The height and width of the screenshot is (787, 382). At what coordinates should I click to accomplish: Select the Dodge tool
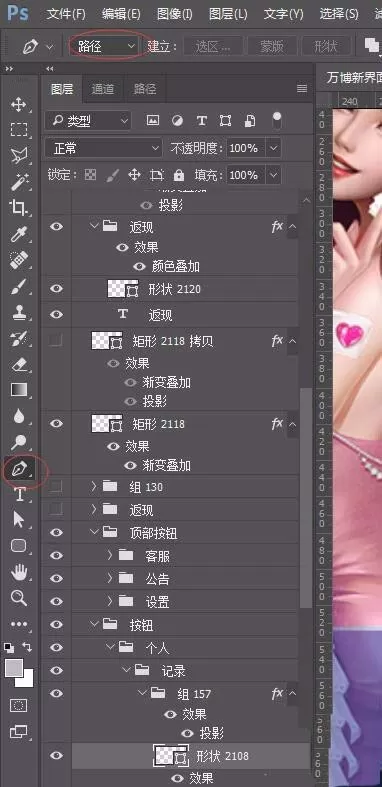pyautogui.click(x=19, y=442)
